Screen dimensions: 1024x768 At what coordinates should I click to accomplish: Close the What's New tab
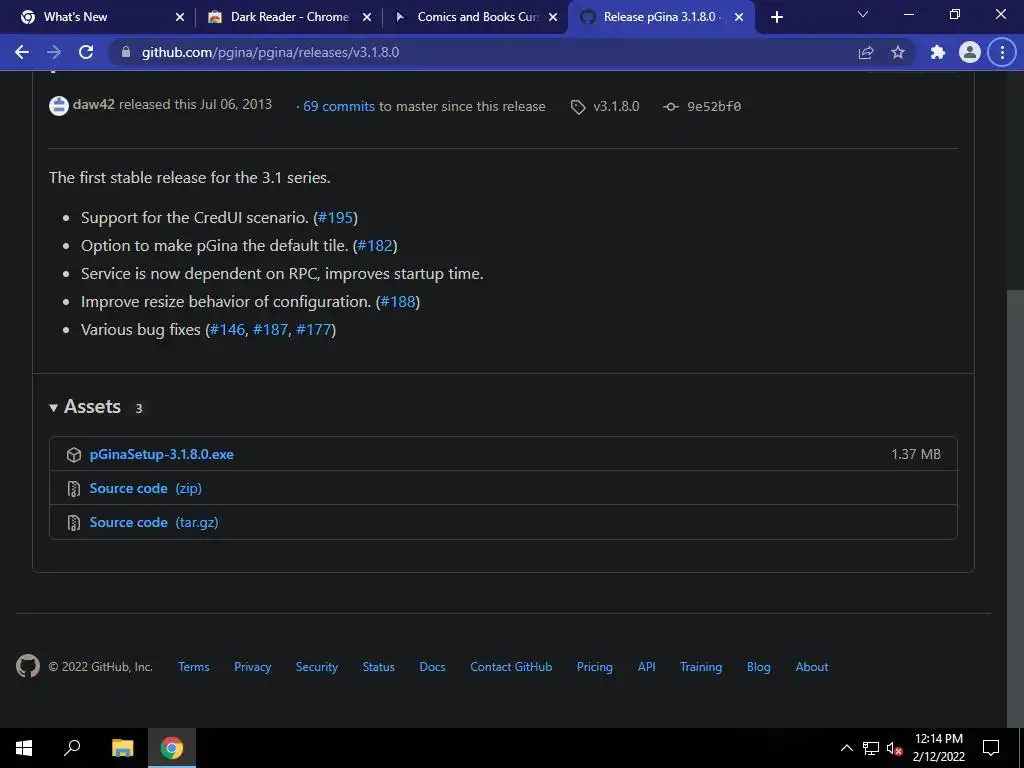tap(180, 18)
